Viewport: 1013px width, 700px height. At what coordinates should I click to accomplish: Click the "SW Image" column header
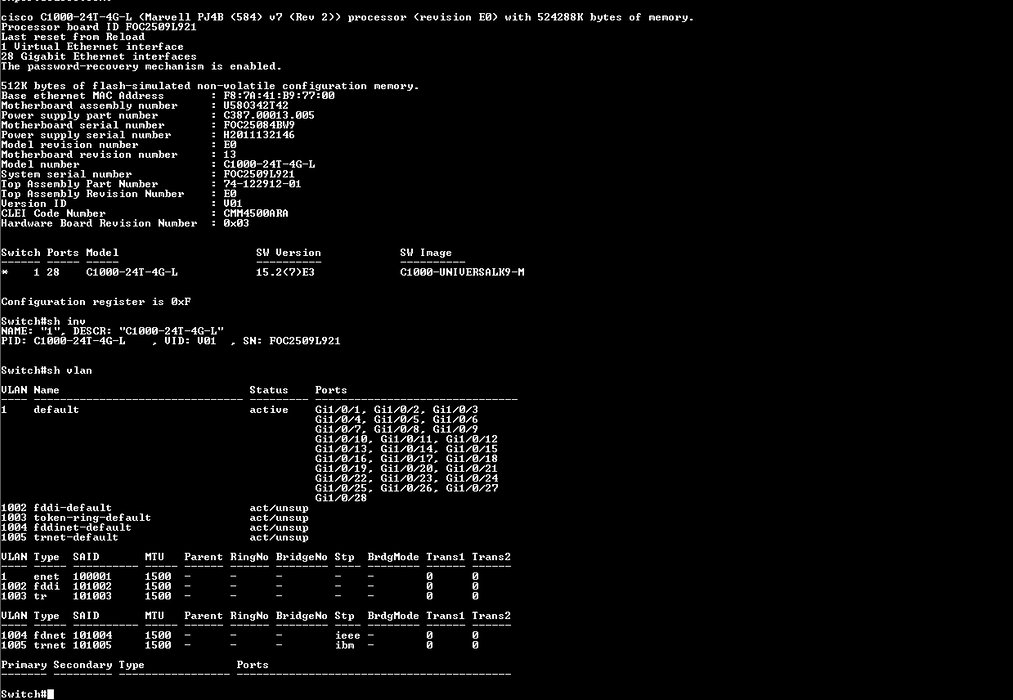click(x=426, y=252)
